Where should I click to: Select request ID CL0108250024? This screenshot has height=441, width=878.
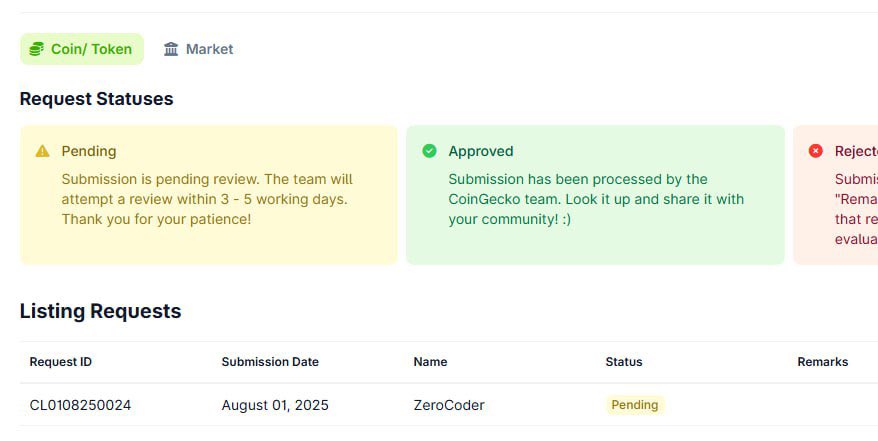[80, 405]
